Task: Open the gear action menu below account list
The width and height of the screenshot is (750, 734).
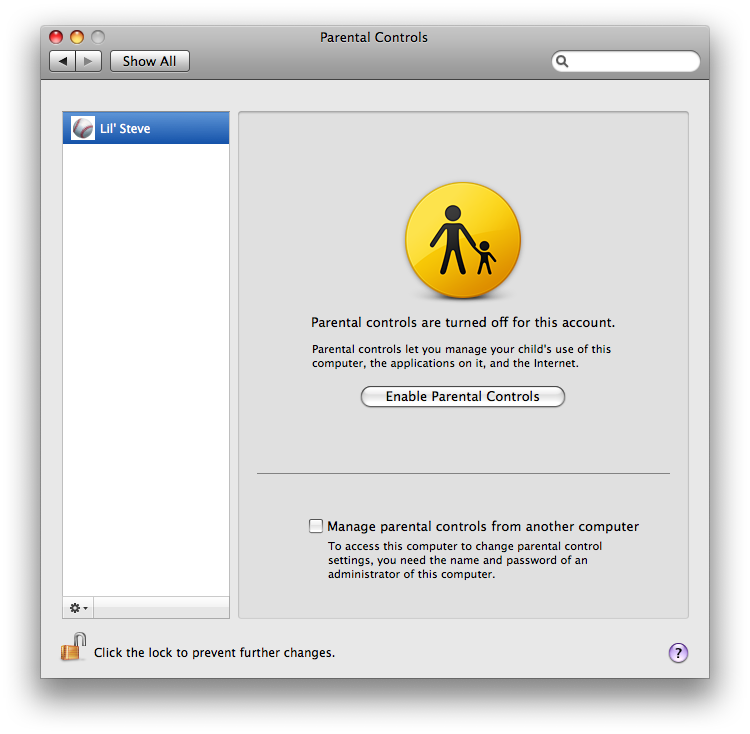Action: click(78, 608)
